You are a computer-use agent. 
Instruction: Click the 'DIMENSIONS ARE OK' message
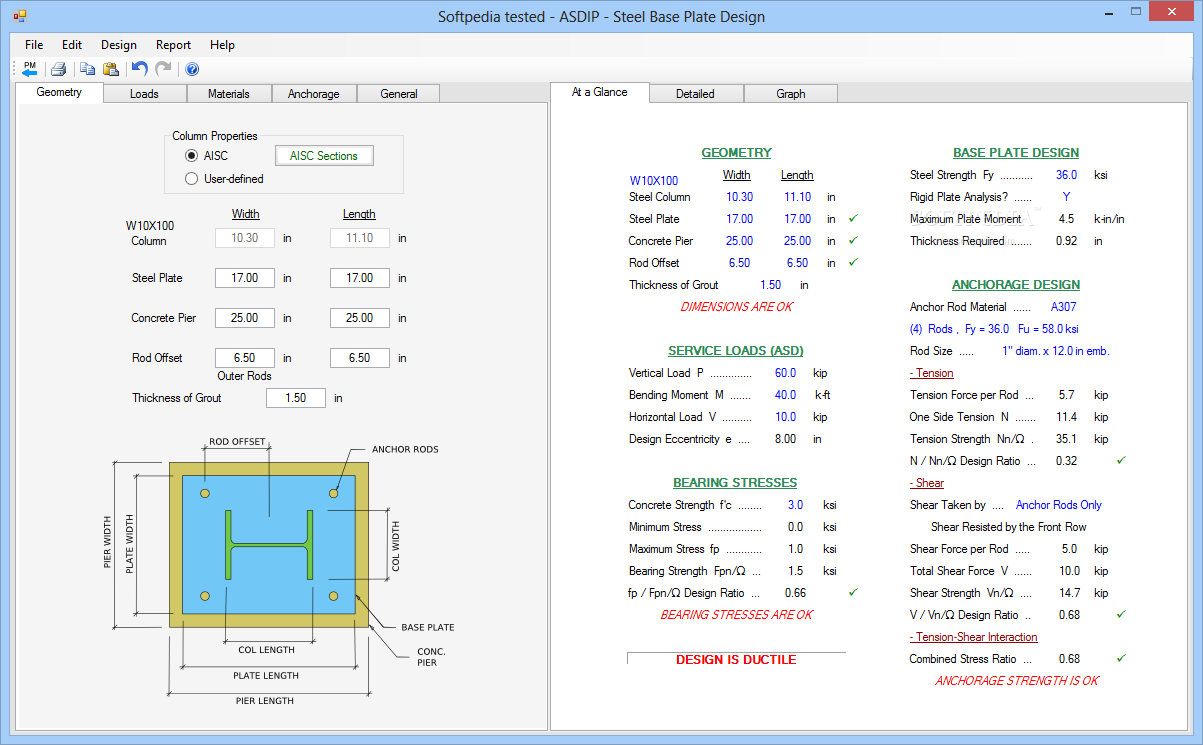(x=736, y=307)
